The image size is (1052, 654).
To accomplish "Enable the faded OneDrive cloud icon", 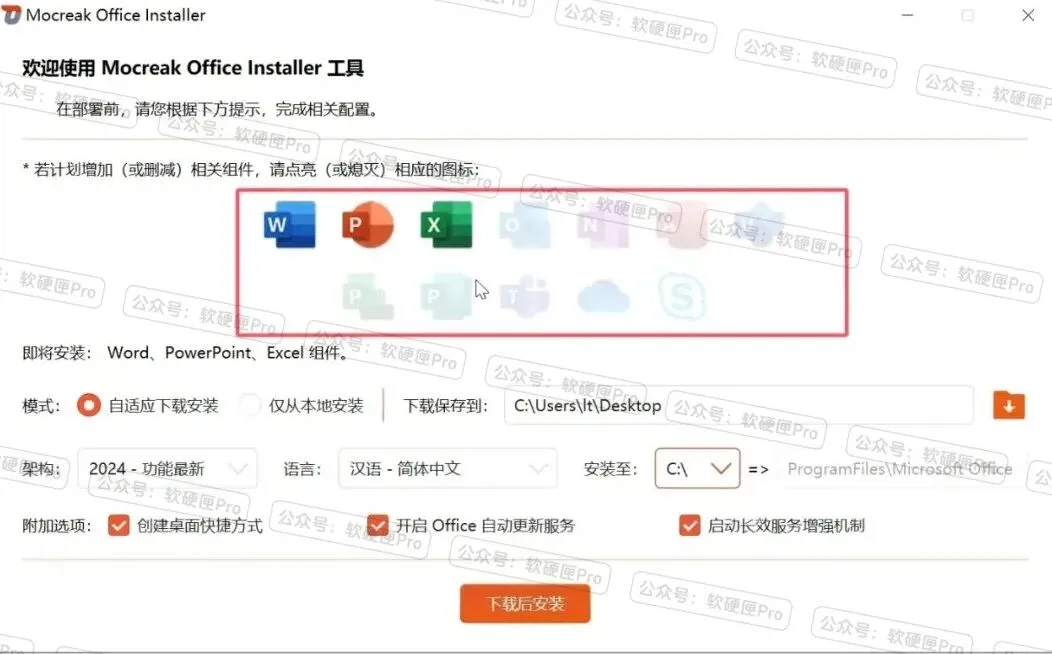I will [x=603, y=296].
